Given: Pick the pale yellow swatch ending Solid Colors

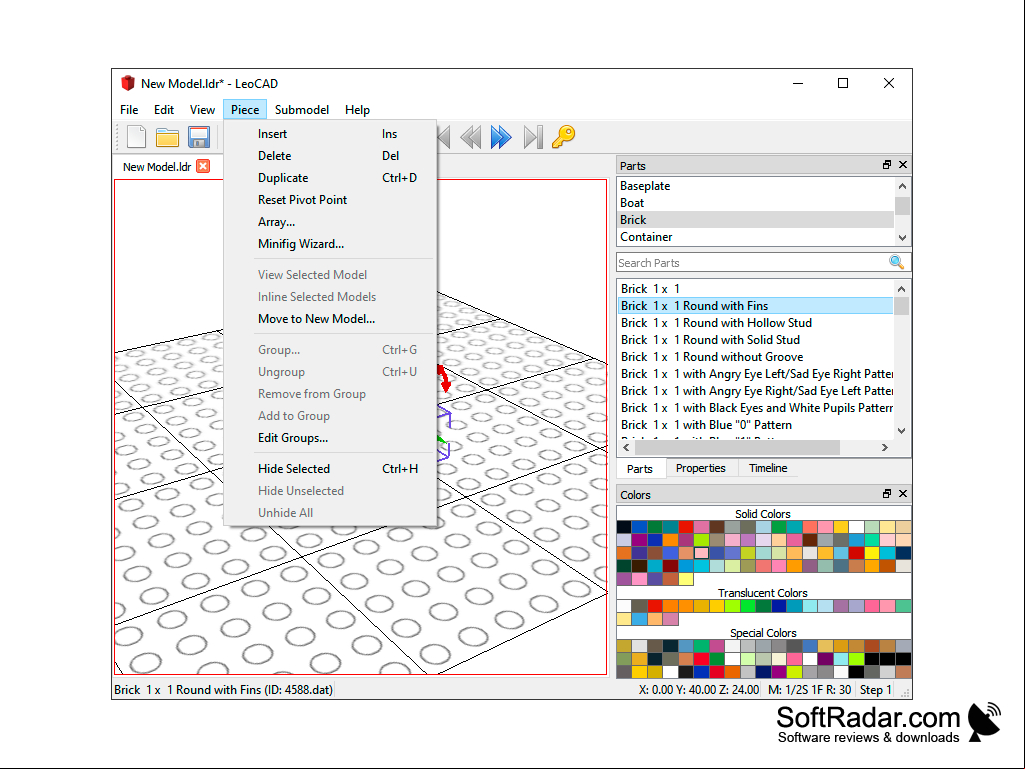Looking at the screenshot, I should click(686, 579).
